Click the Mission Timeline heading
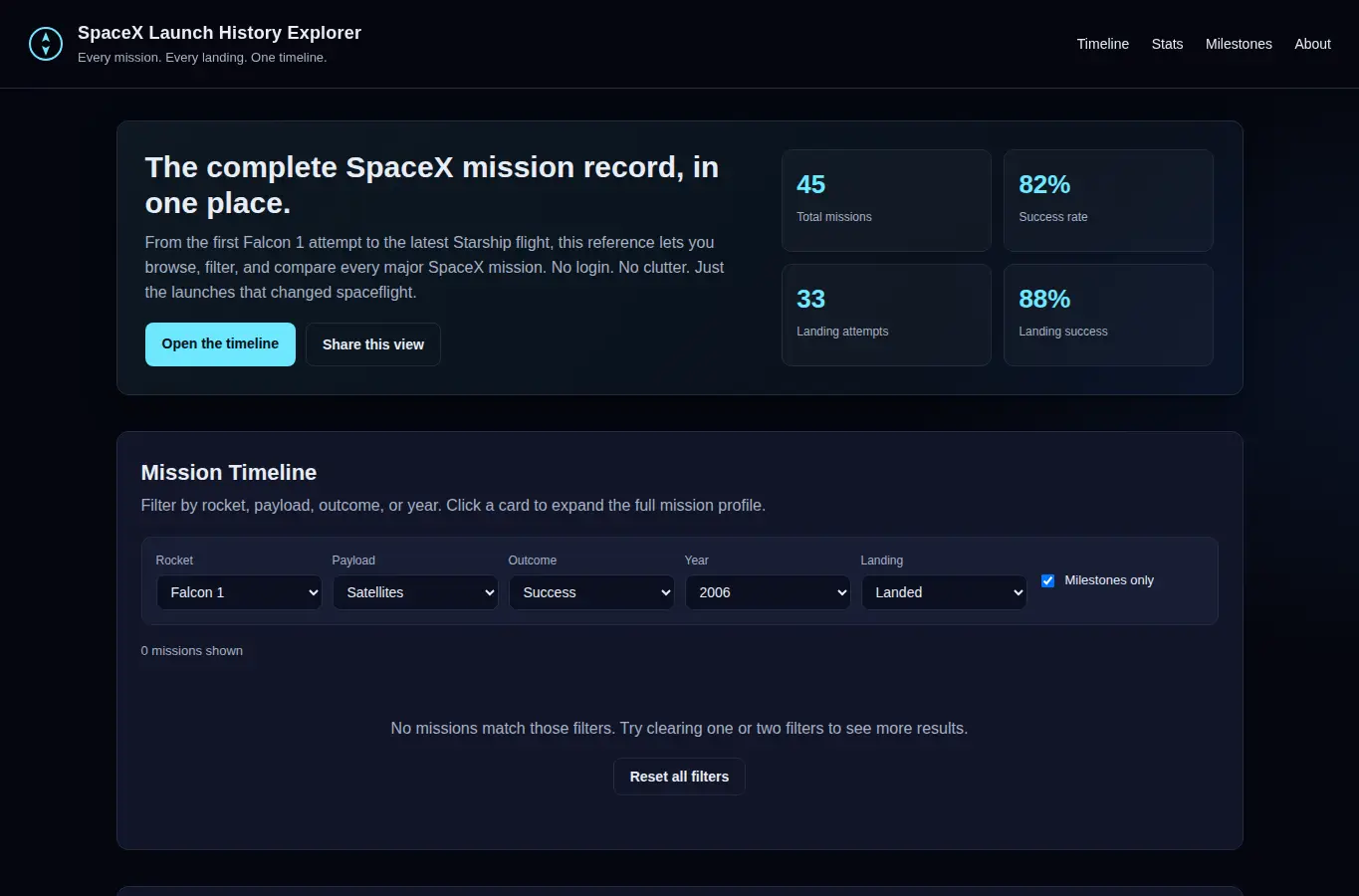This screenshot has height=896, width=1359. point(229,473)
